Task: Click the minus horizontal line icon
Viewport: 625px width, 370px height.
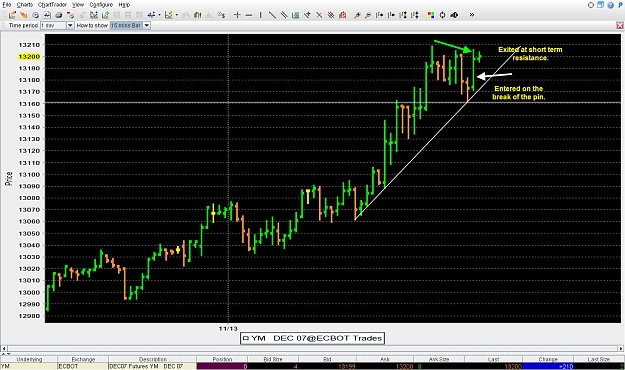Action: (x=249, y=15)
